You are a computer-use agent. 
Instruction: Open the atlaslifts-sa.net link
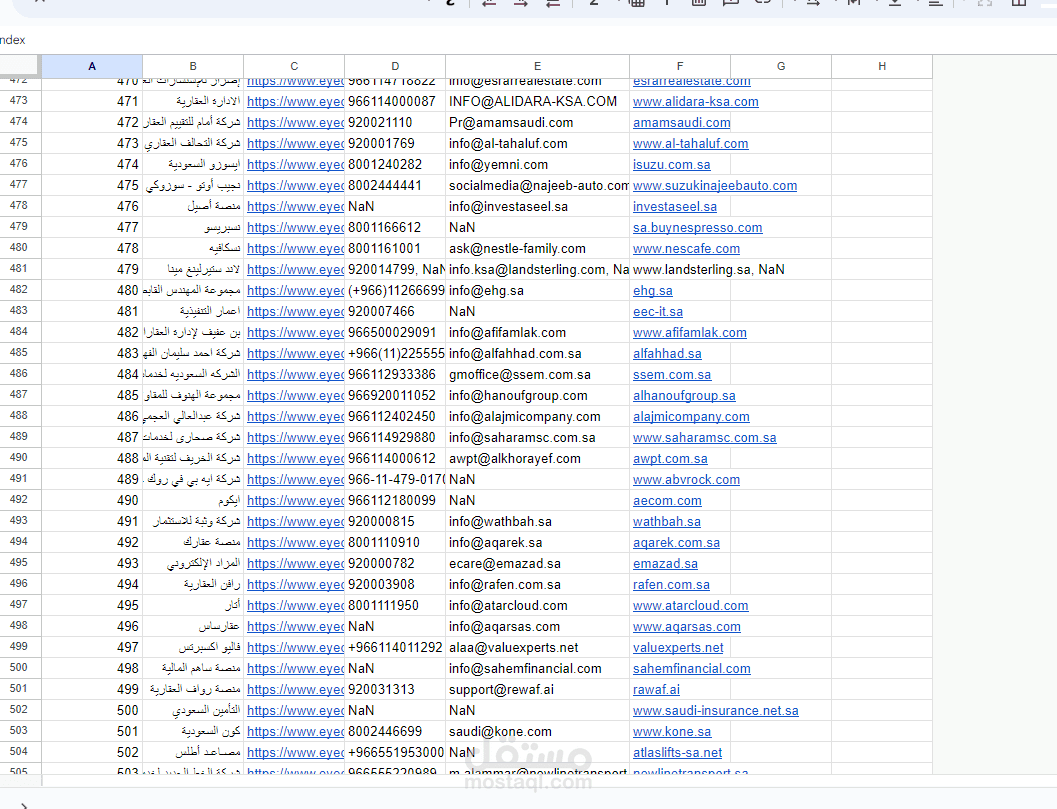pyautogui.click(x=677, y=752)
